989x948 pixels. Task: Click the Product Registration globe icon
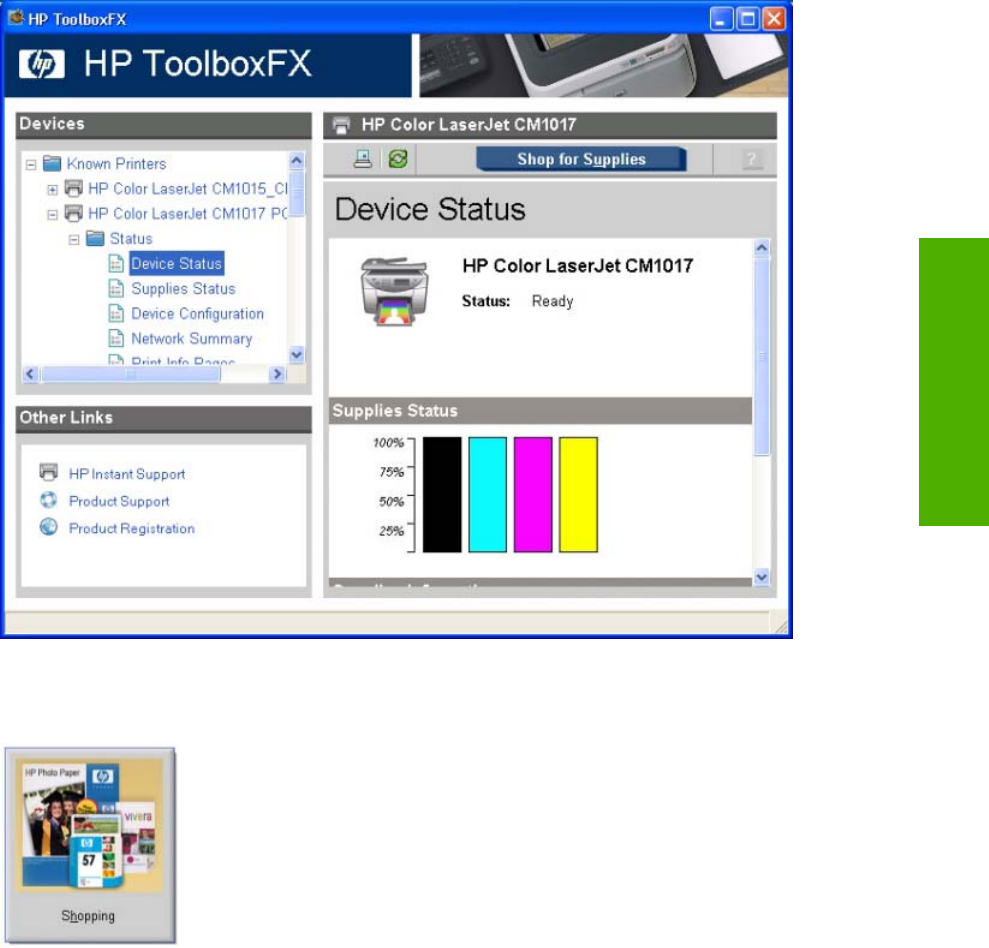[49, 527]
